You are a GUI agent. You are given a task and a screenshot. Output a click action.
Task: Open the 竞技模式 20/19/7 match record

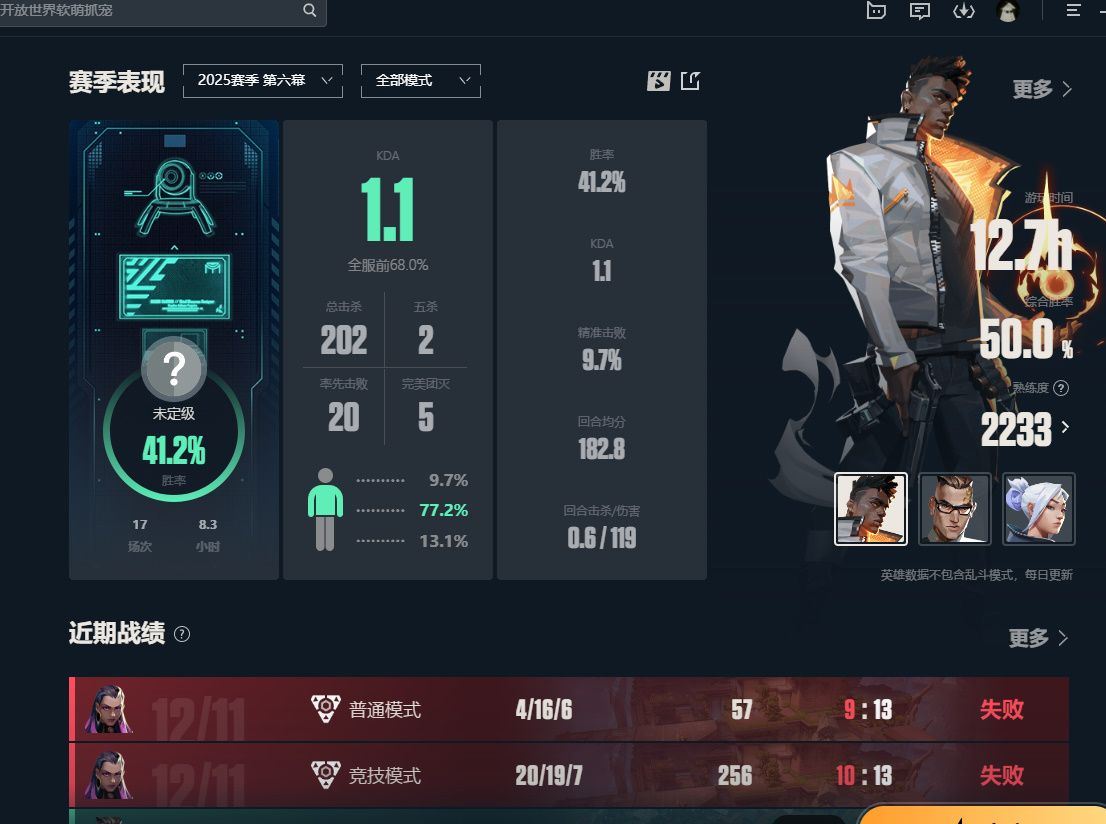coord(569,775)
